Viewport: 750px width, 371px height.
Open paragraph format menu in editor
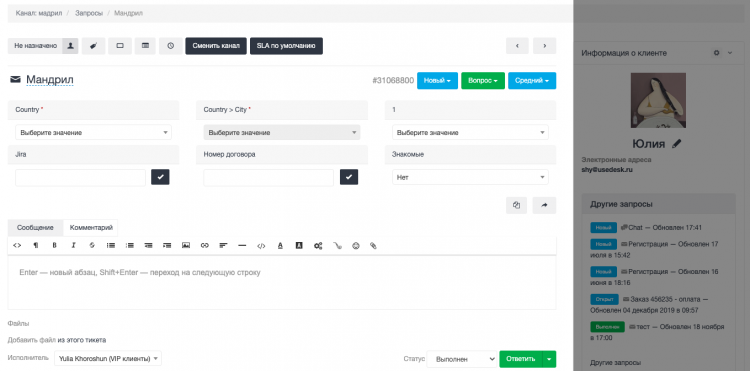click(x=36, y=245)
